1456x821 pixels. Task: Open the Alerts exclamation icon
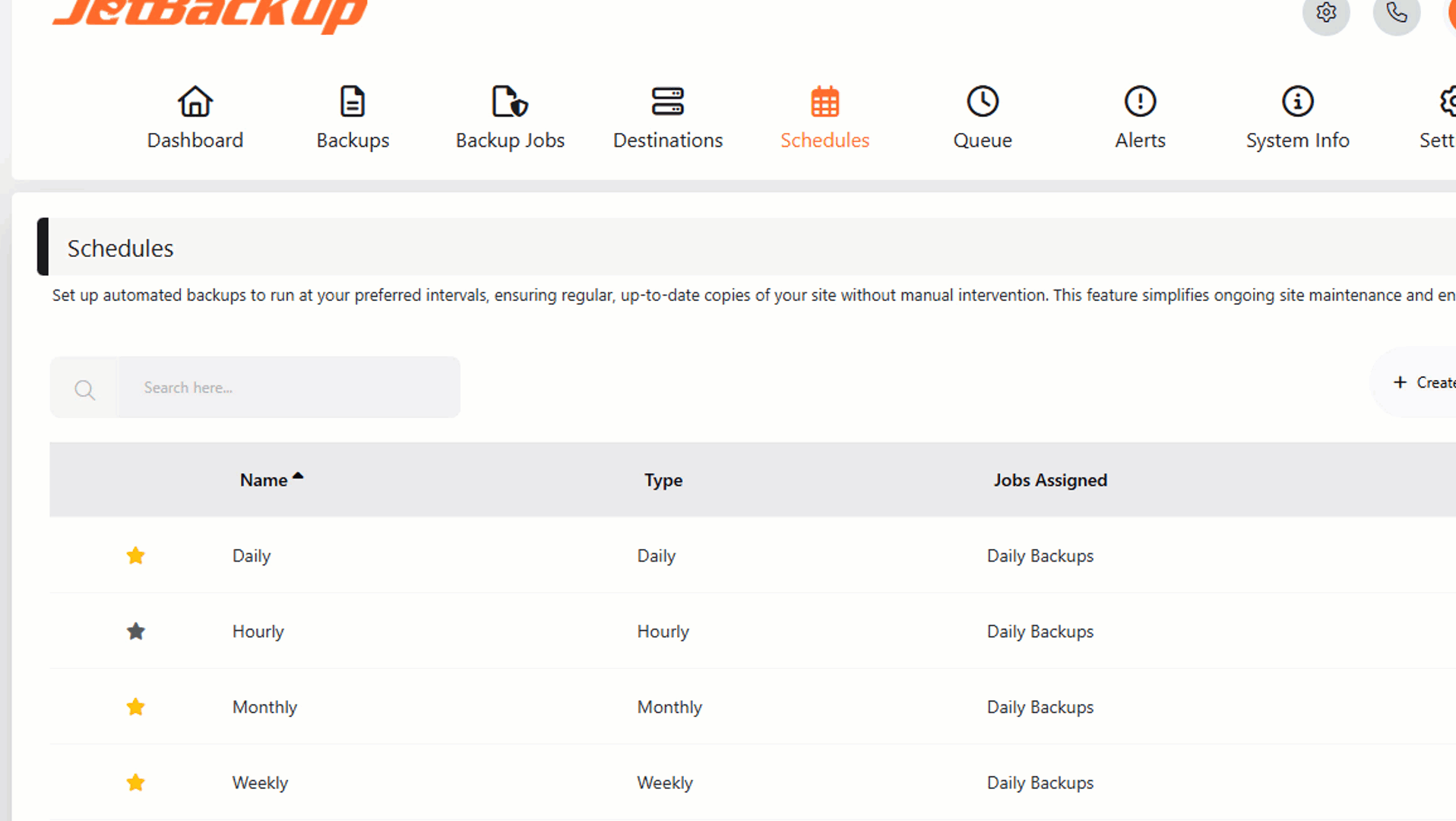pyautogui.click(x=1140, y=102)
